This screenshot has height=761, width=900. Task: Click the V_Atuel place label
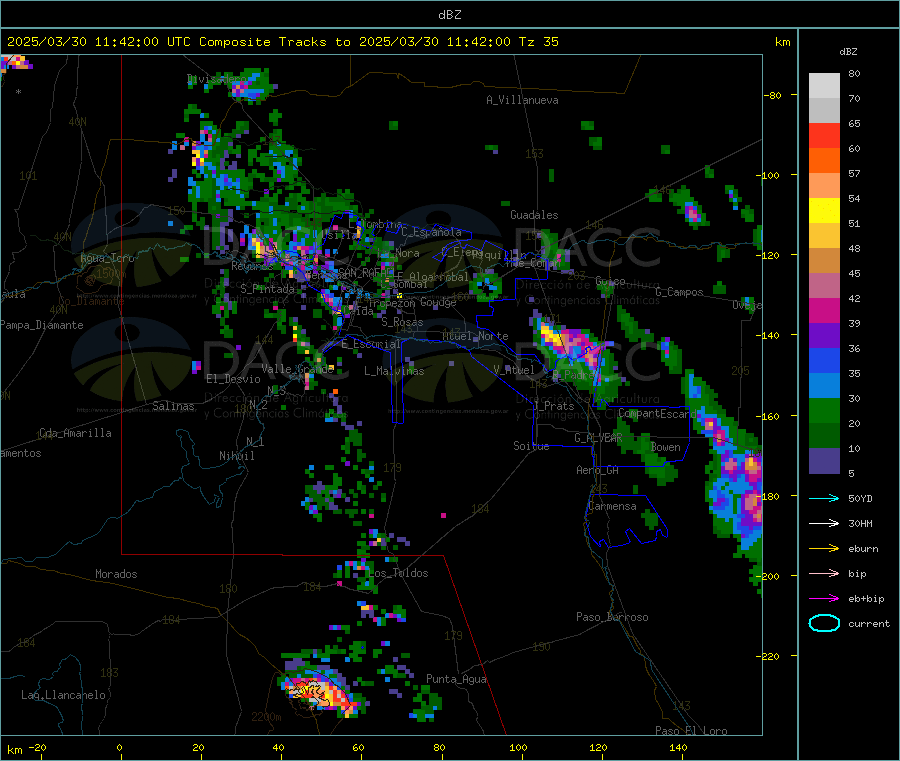(x=514, y=370)
